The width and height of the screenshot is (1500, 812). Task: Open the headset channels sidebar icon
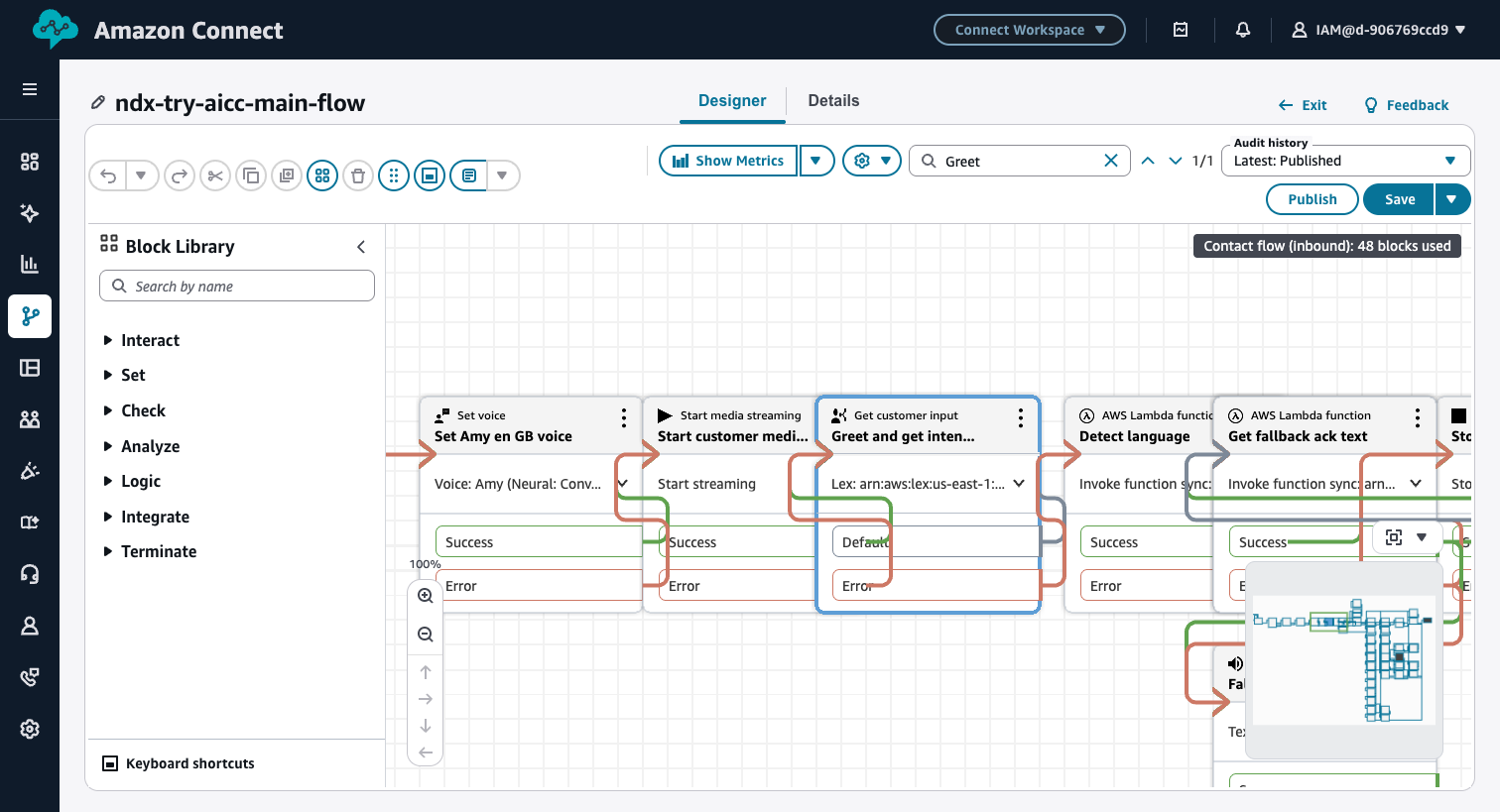click(x=30, y=574)
